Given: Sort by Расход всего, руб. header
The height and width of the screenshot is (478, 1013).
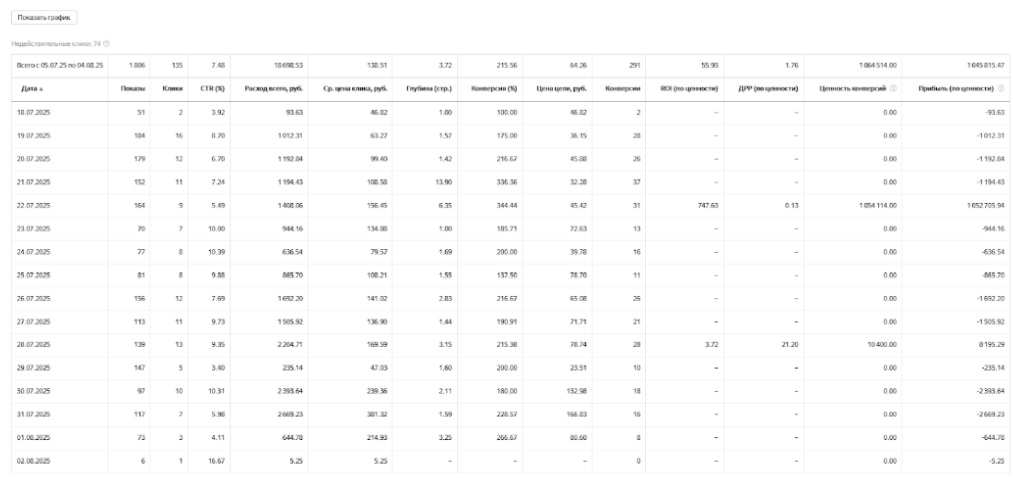Looking at the screenshot, I should point(273,88).
